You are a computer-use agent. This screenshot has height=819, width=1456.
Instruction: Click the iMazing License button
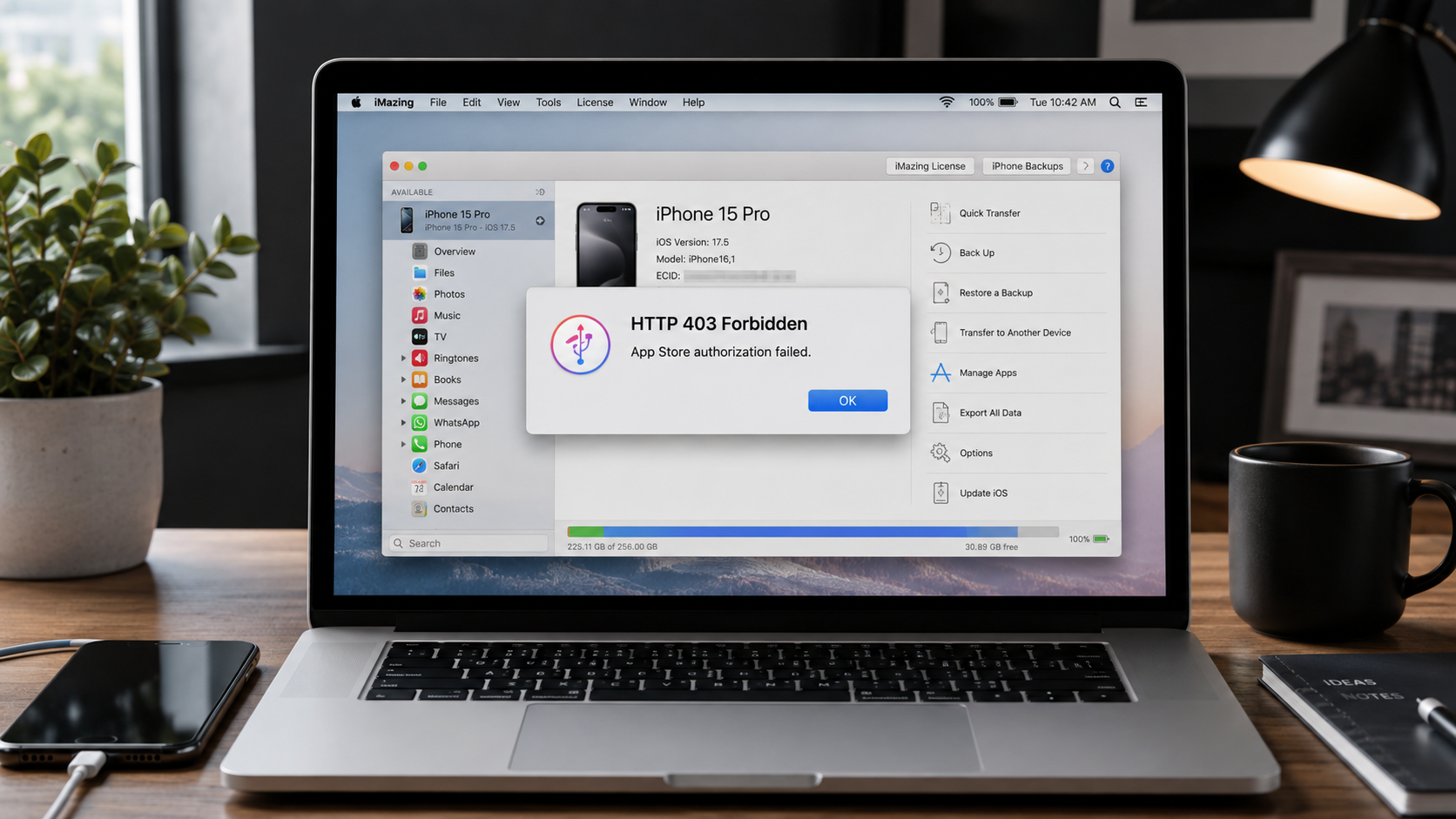pyautogui.click(x=930, y=166)
